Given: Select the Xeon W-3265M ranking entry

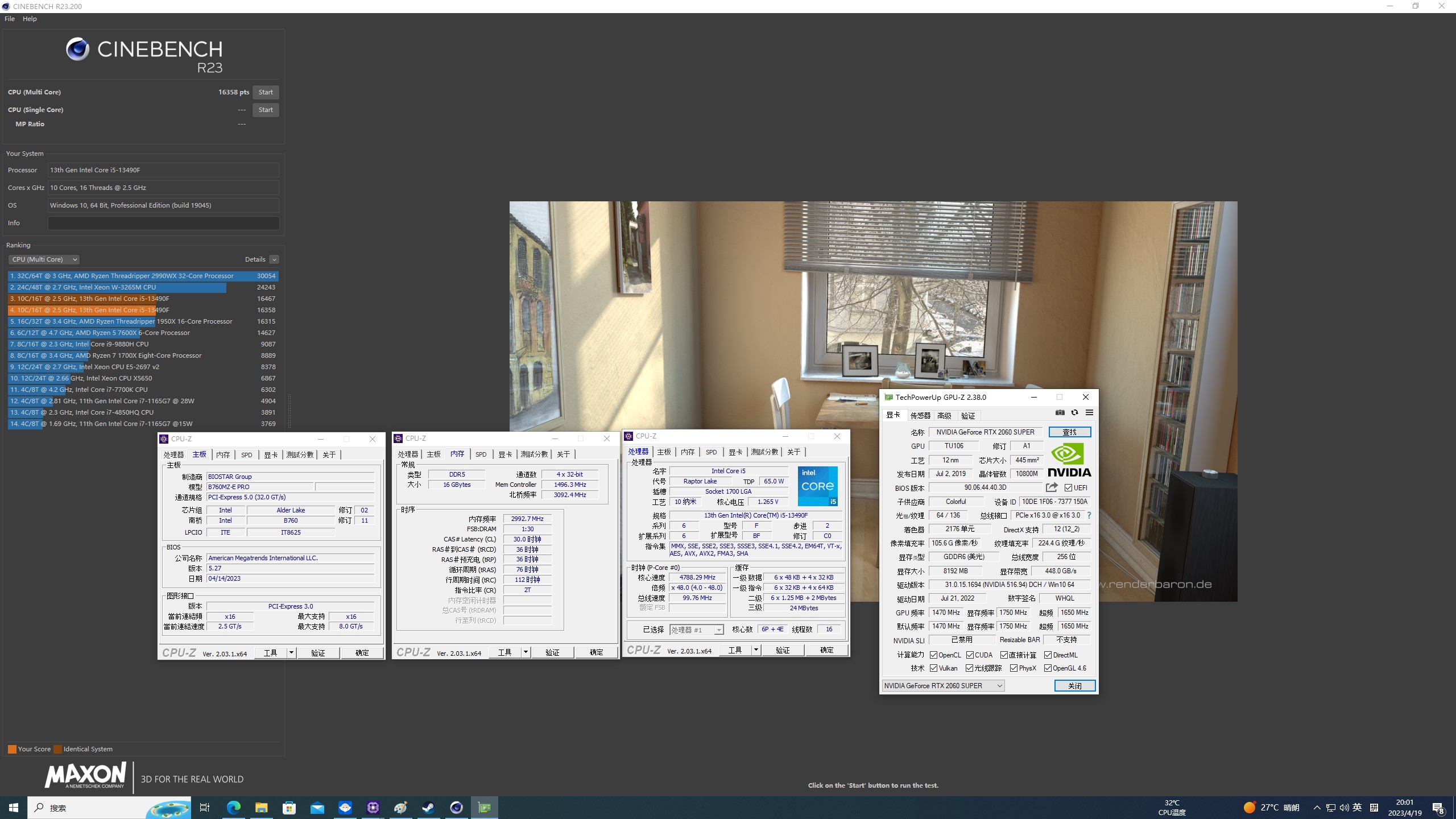Looking at the screenshot, I should click(x=143, y=287).
